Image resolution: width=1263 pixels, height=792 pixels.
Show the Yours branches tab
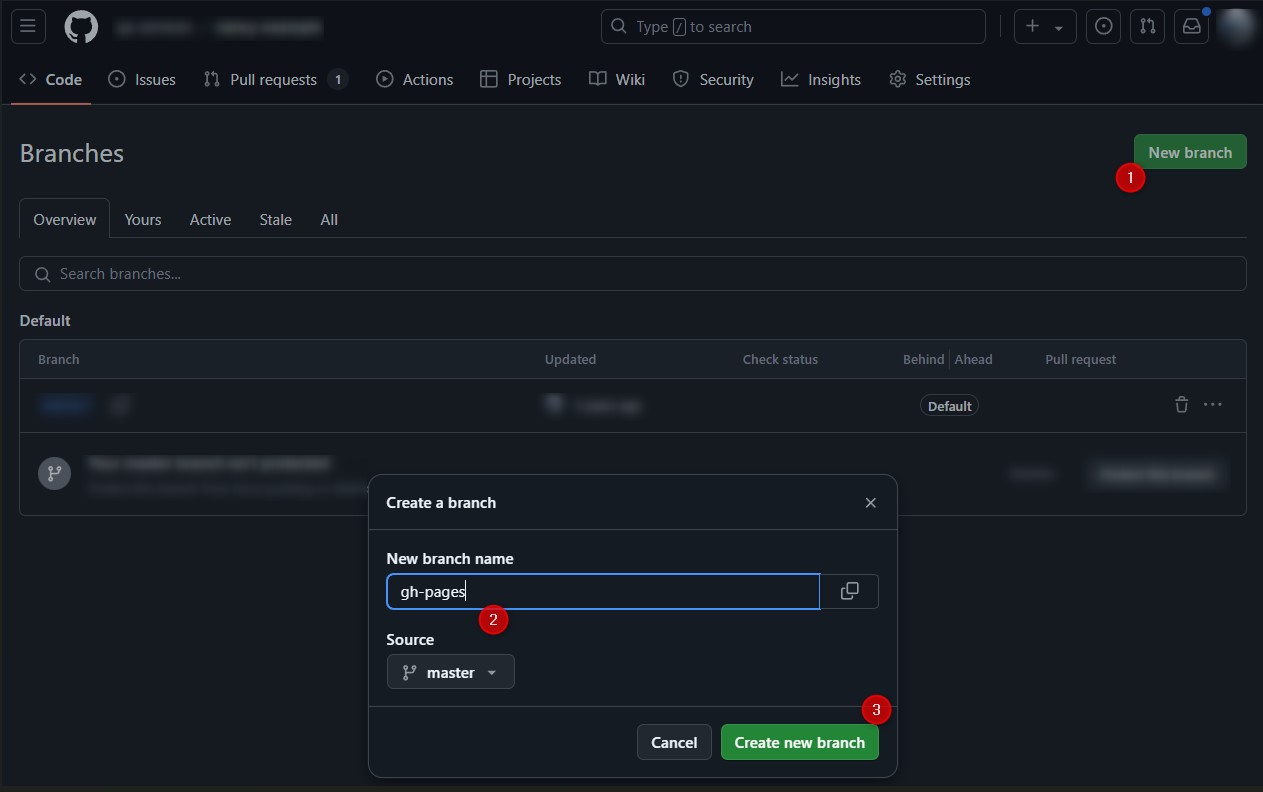(x=143, y=220)
